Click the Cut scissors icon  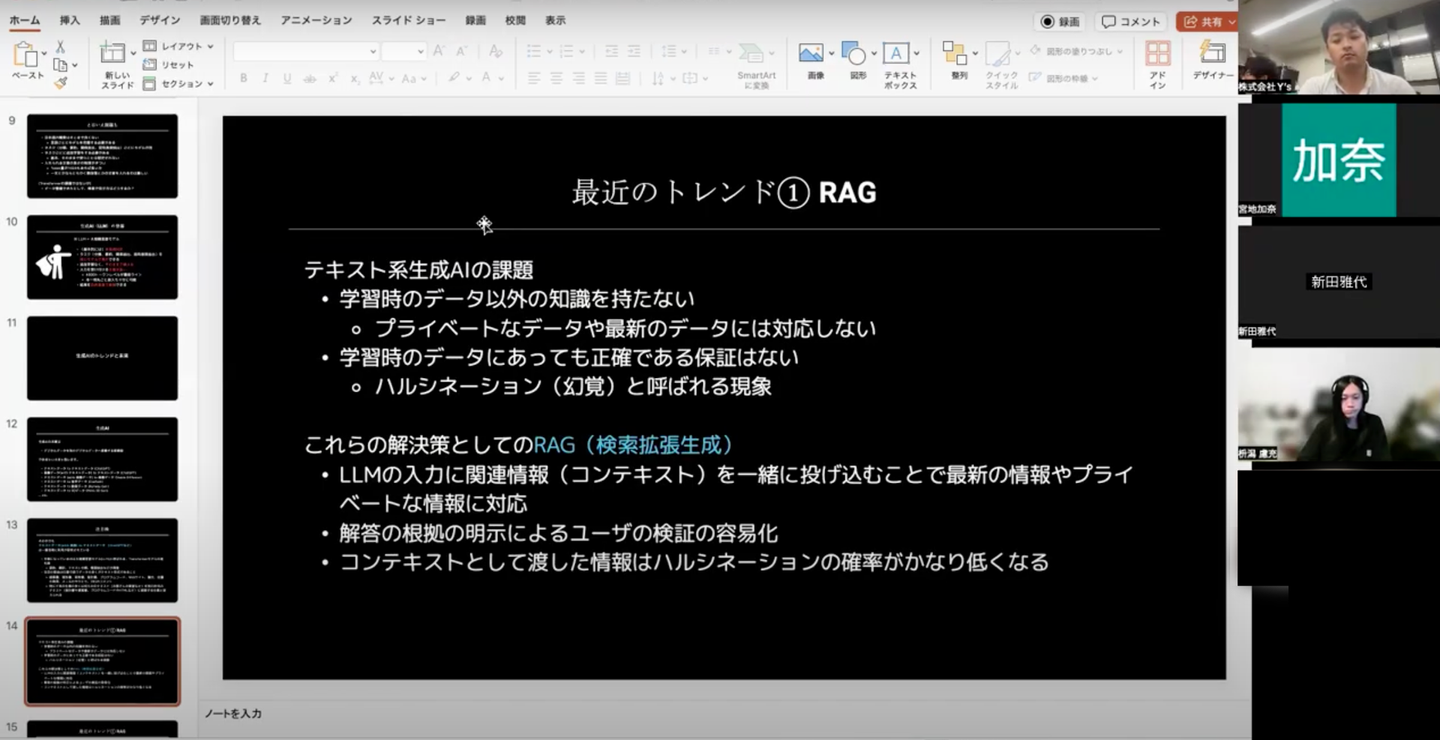coord(60,47)
